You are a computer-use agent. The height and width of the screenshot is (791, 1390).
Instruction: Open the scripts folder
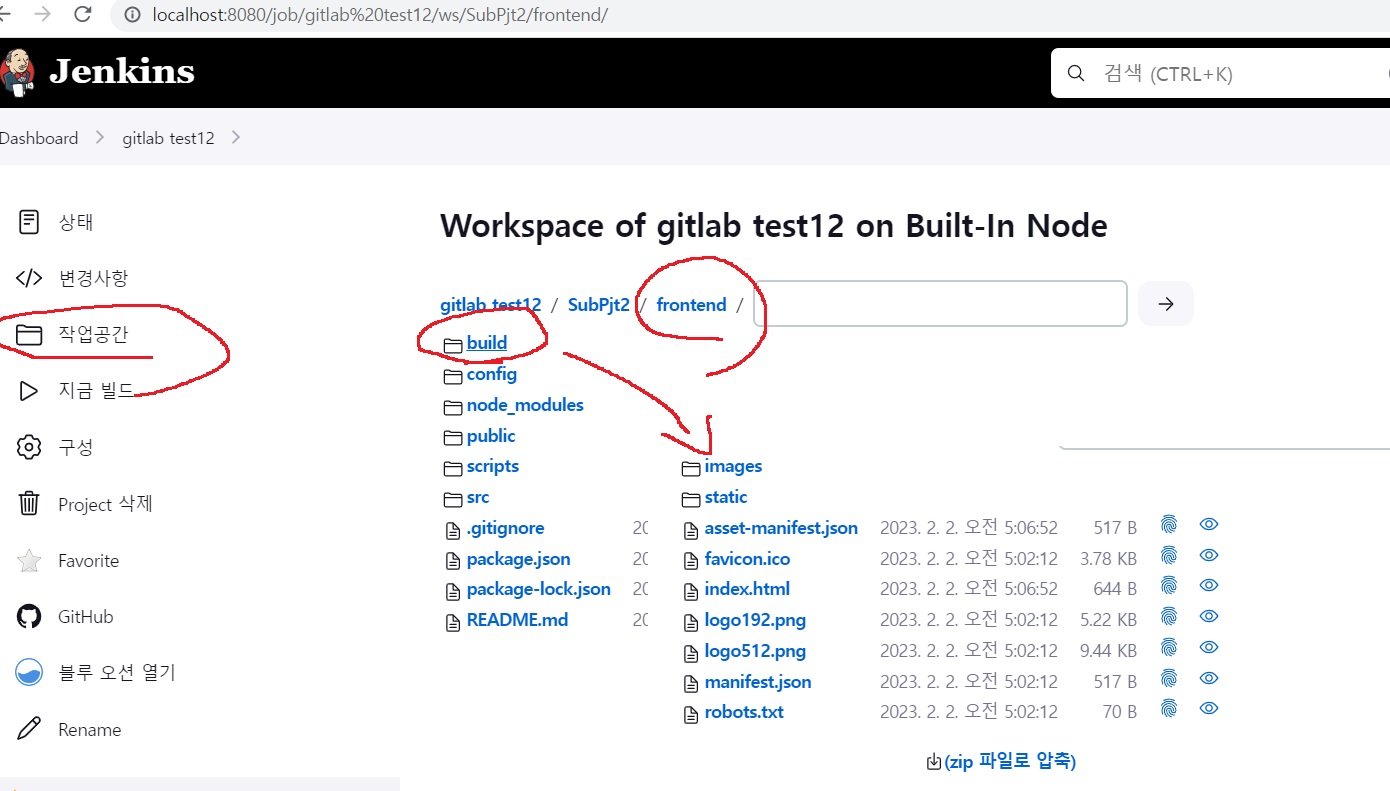493,466
